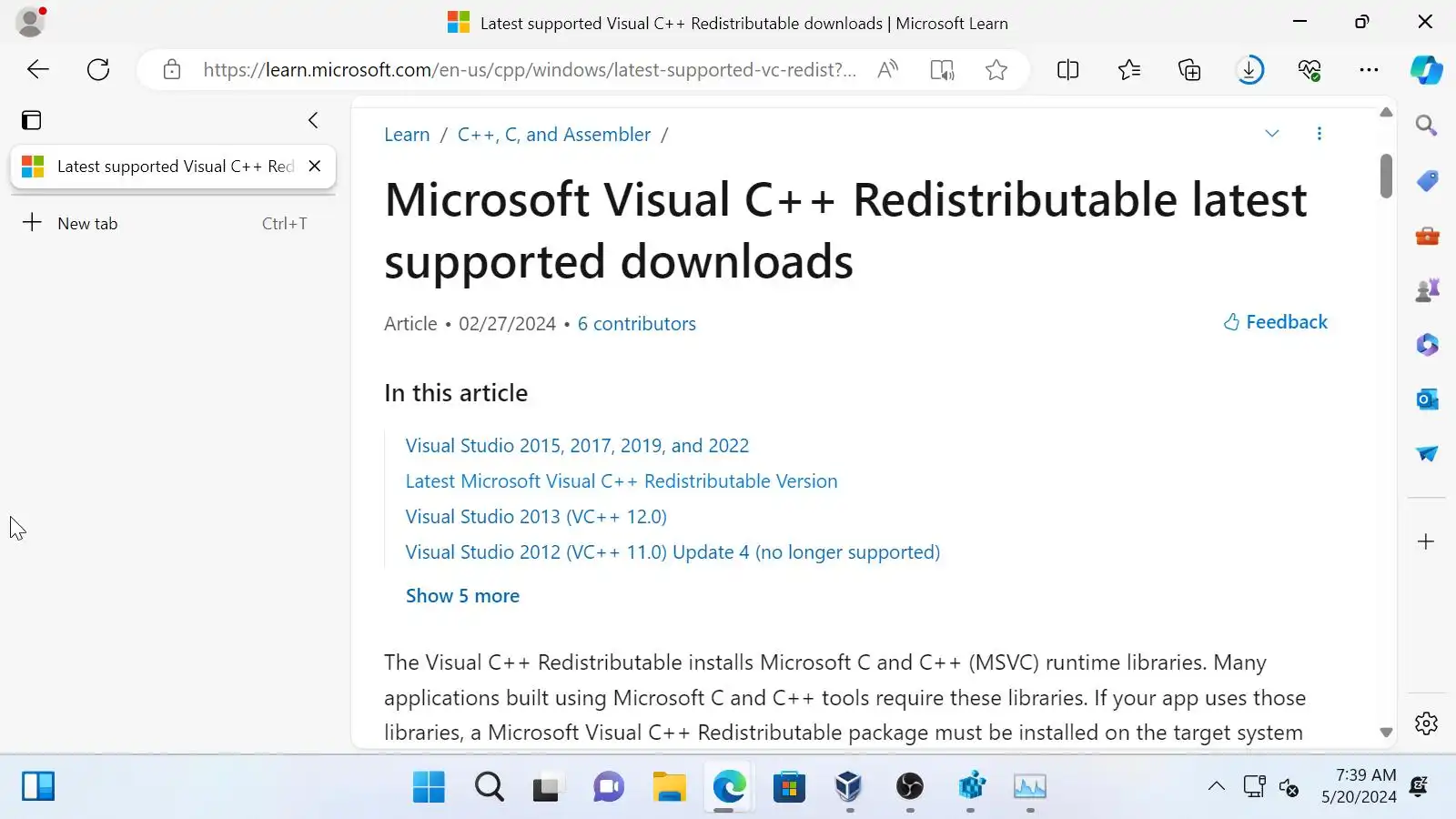
Task: Open Games chess icon in sidebar
Action: [x=1427, y=290]
